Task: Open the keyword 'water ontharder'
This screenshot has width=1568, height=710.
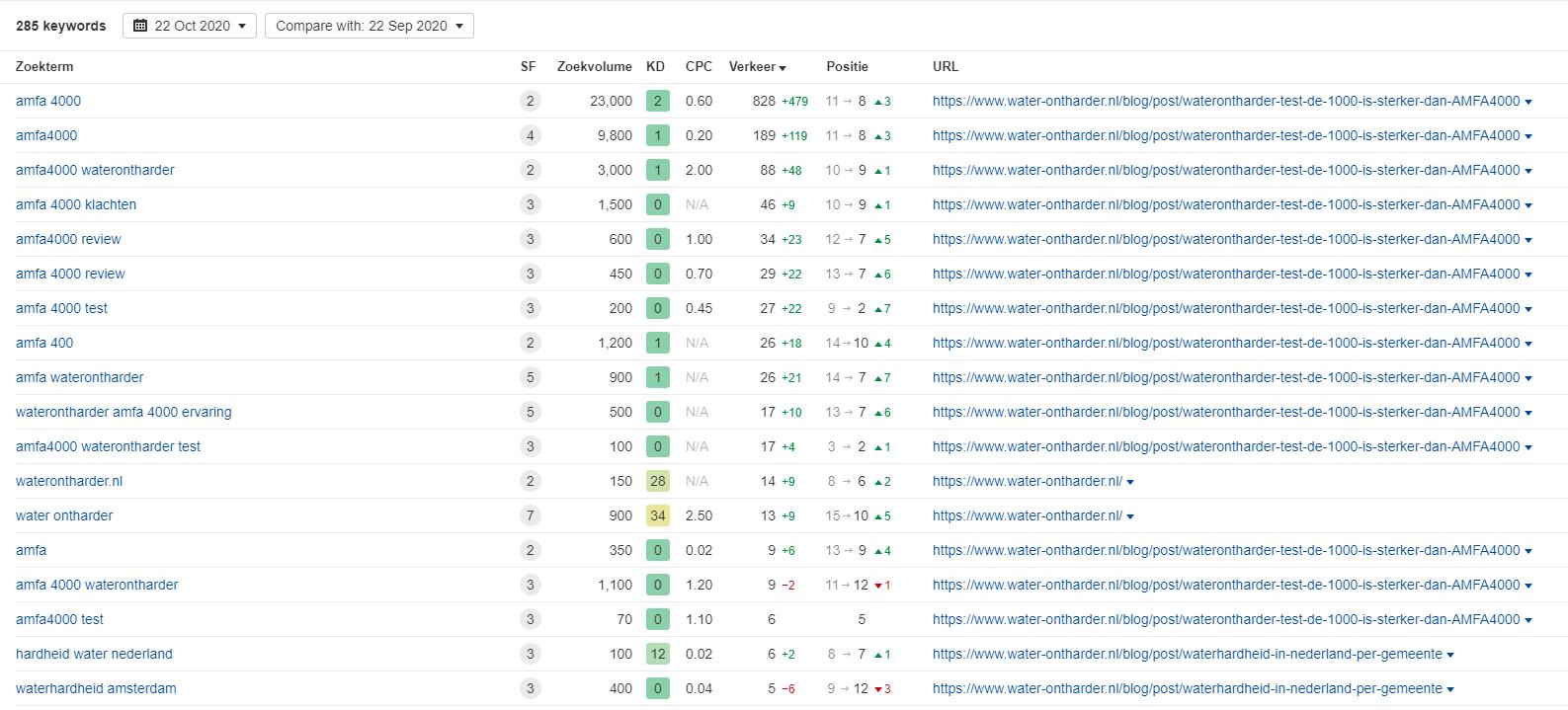Action: click(64, 515)
